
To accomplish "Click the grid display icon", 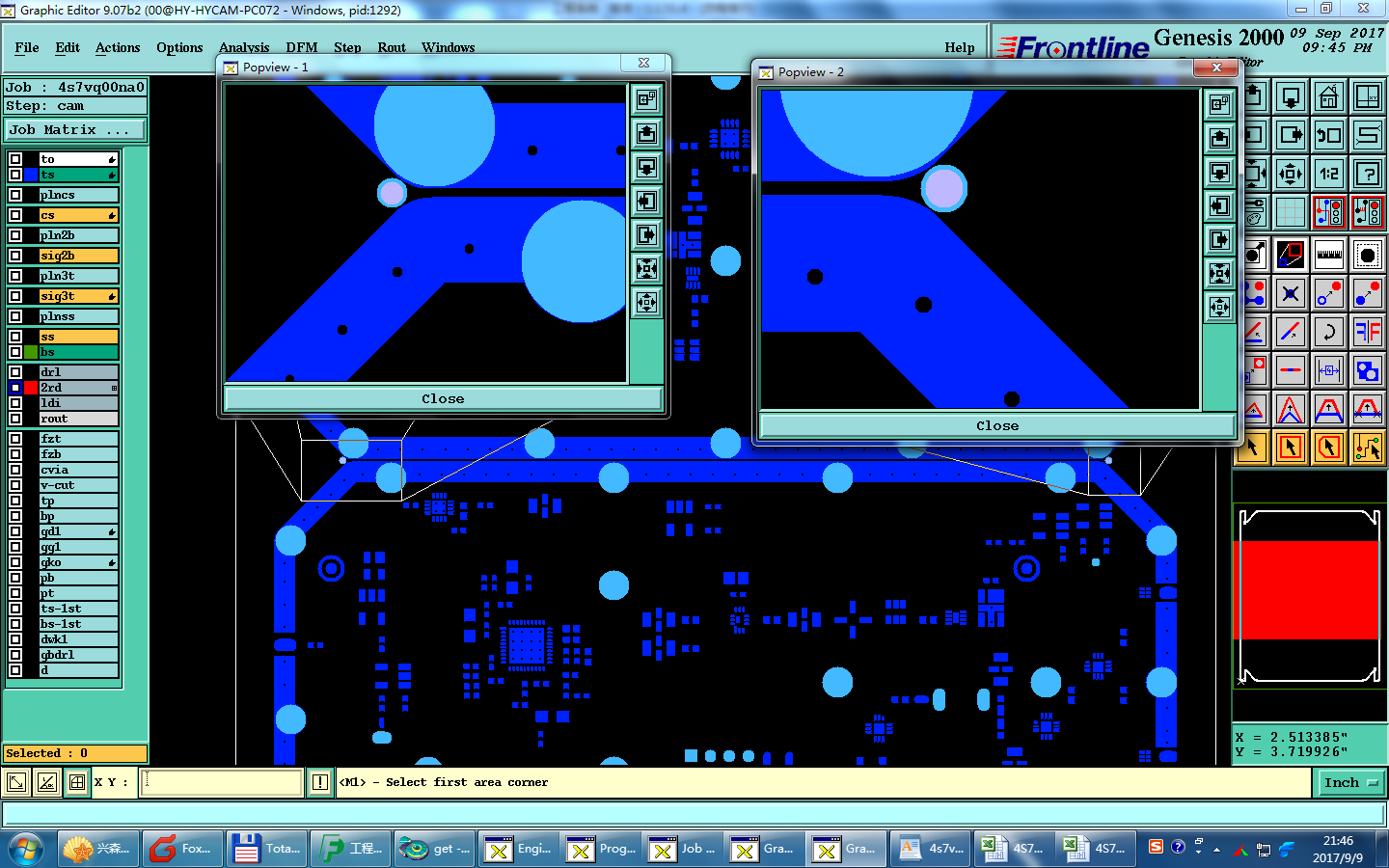I will pos(1291,212).
